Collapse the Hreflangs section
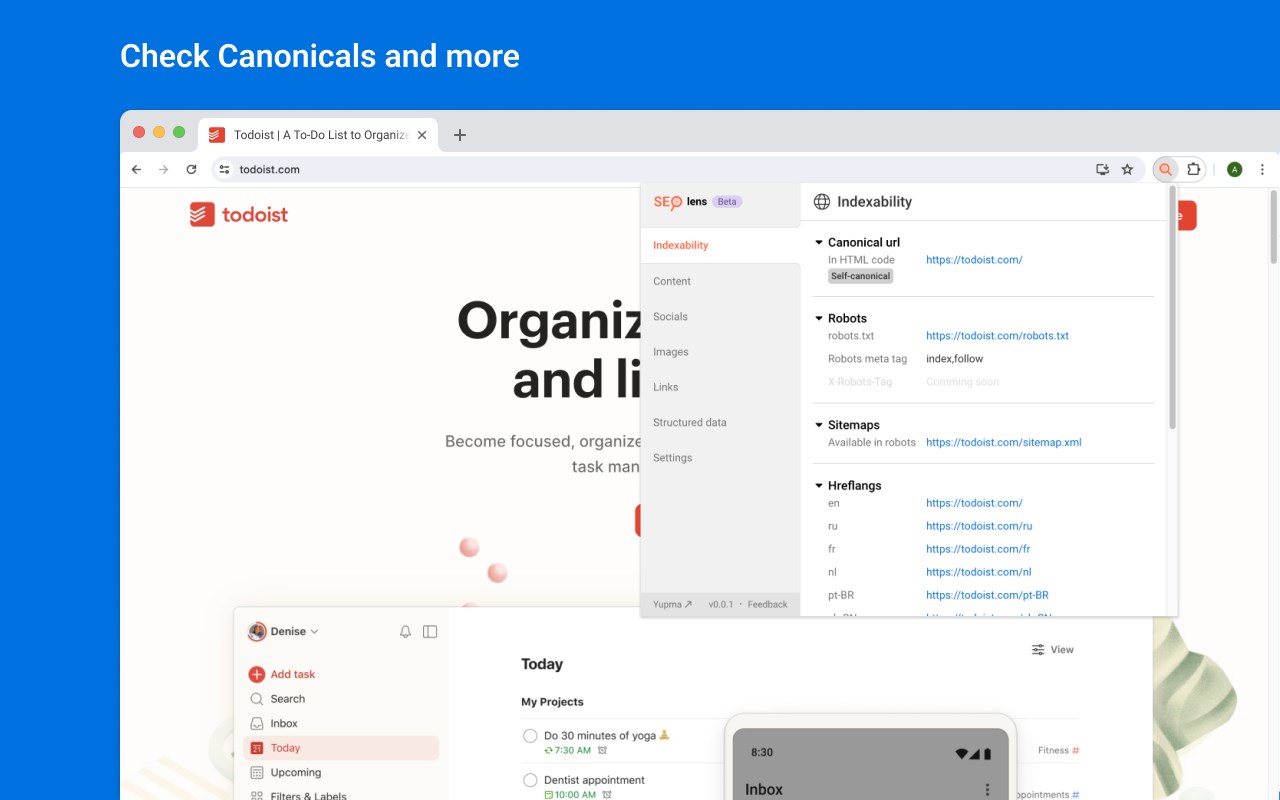This screenshot has height=800, width=1280. click(819, 485)
